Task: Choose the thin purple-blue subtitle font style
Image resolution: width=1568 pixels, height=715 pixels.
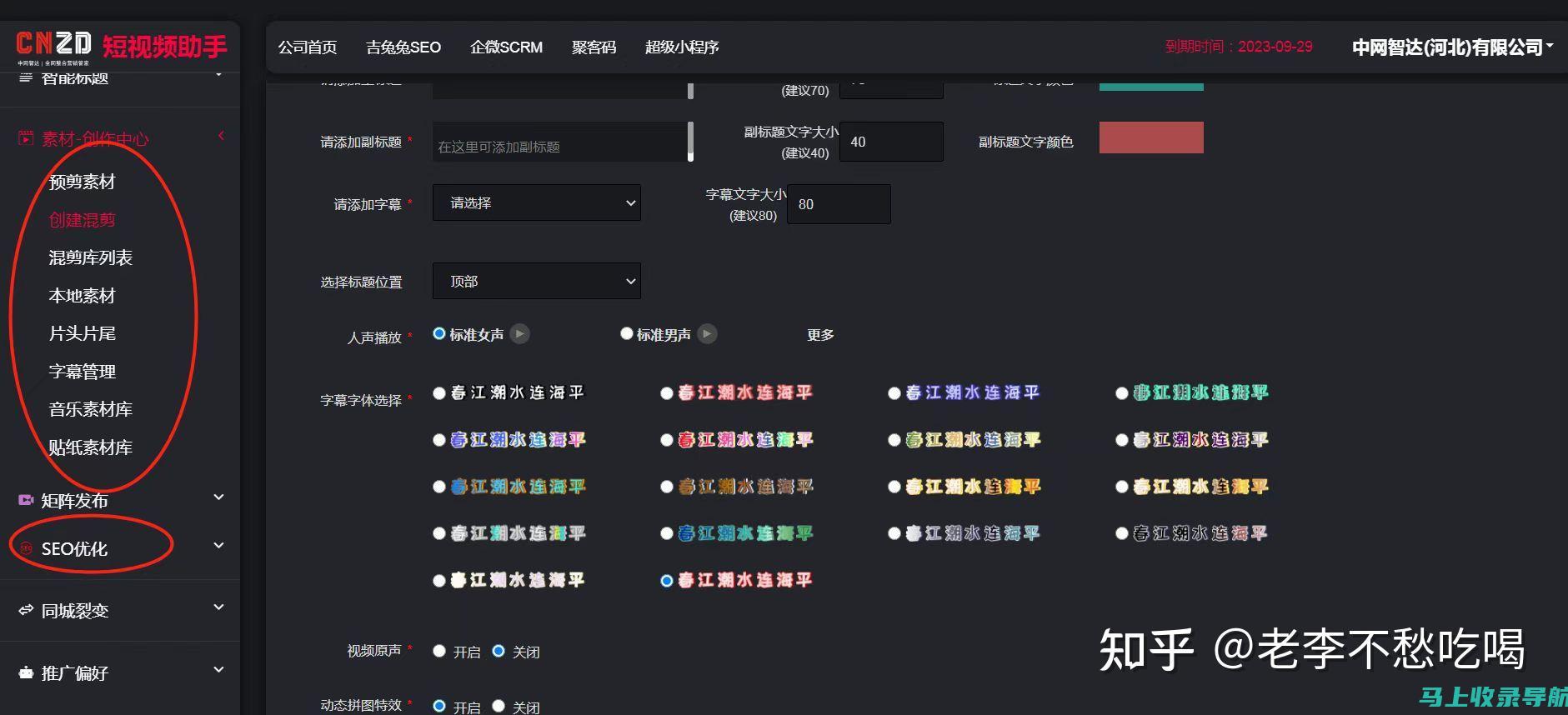Action: (x=894, y=392)
